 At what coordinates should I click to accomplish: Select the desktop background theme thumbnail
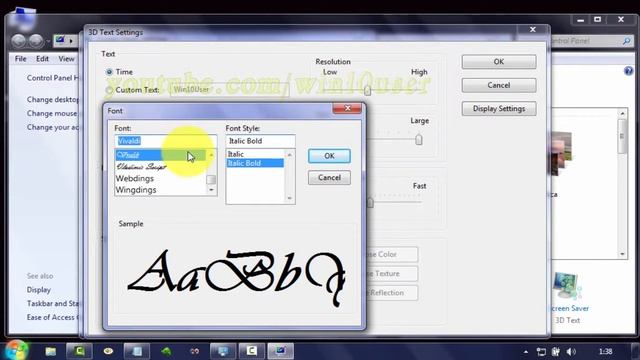tap(562, 153)
